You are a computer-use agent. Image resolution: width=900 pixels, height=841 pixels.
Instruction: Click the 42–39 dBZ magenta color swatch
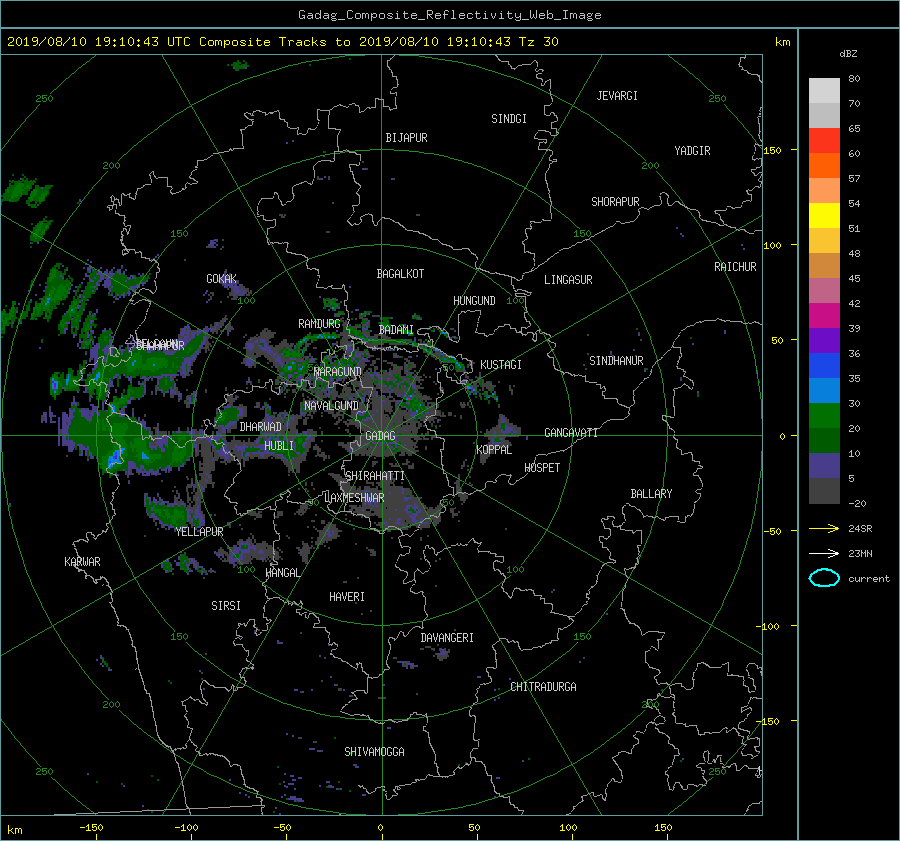coord(824,315)
